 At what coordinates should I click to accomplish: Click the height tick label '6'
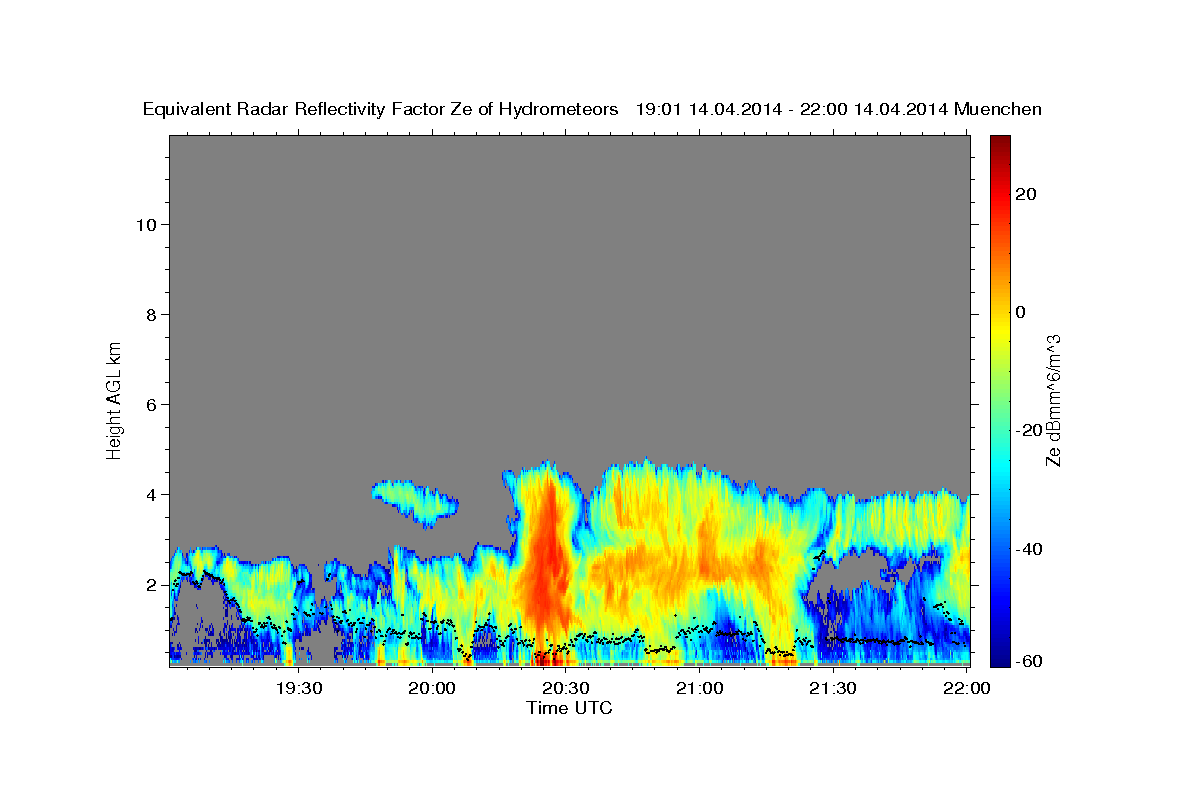[152, 404]
